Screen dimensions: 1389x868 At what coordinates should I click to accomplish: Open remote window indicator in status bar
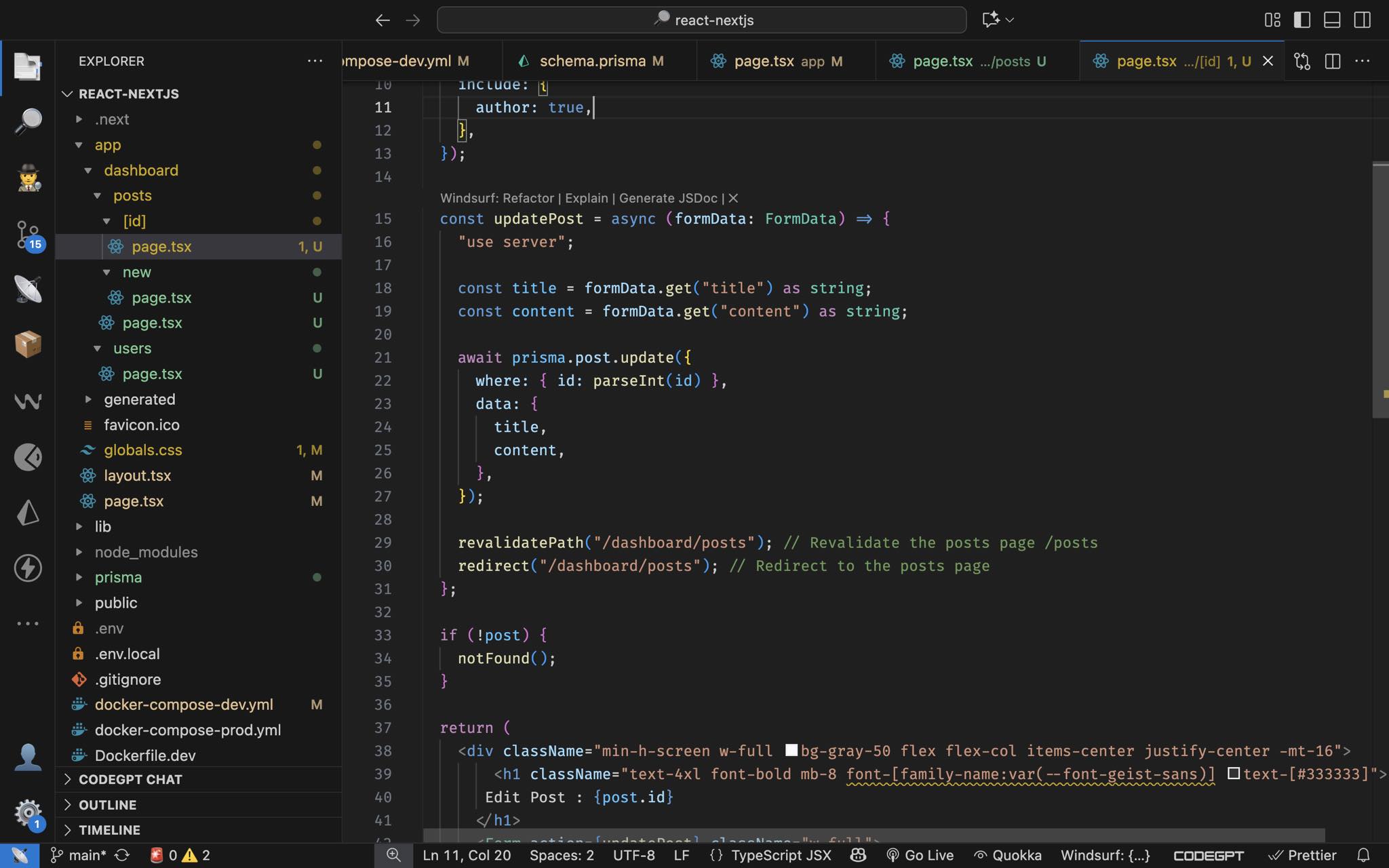pyautogui.click(x=20, y=855)
